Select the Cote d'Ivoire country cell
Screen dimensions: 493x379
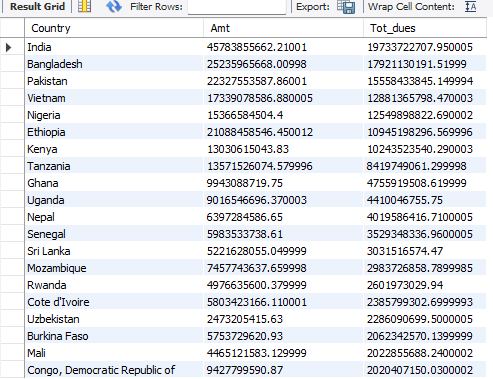(114, 302)
